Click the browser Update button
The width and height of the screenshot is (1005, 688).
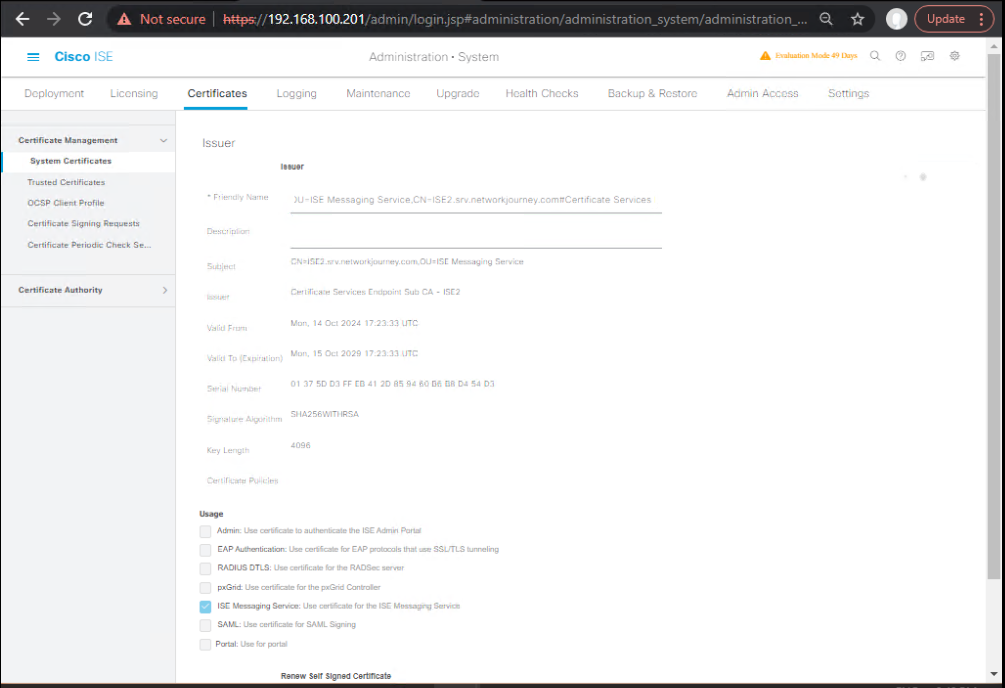(x=945, y=19)
